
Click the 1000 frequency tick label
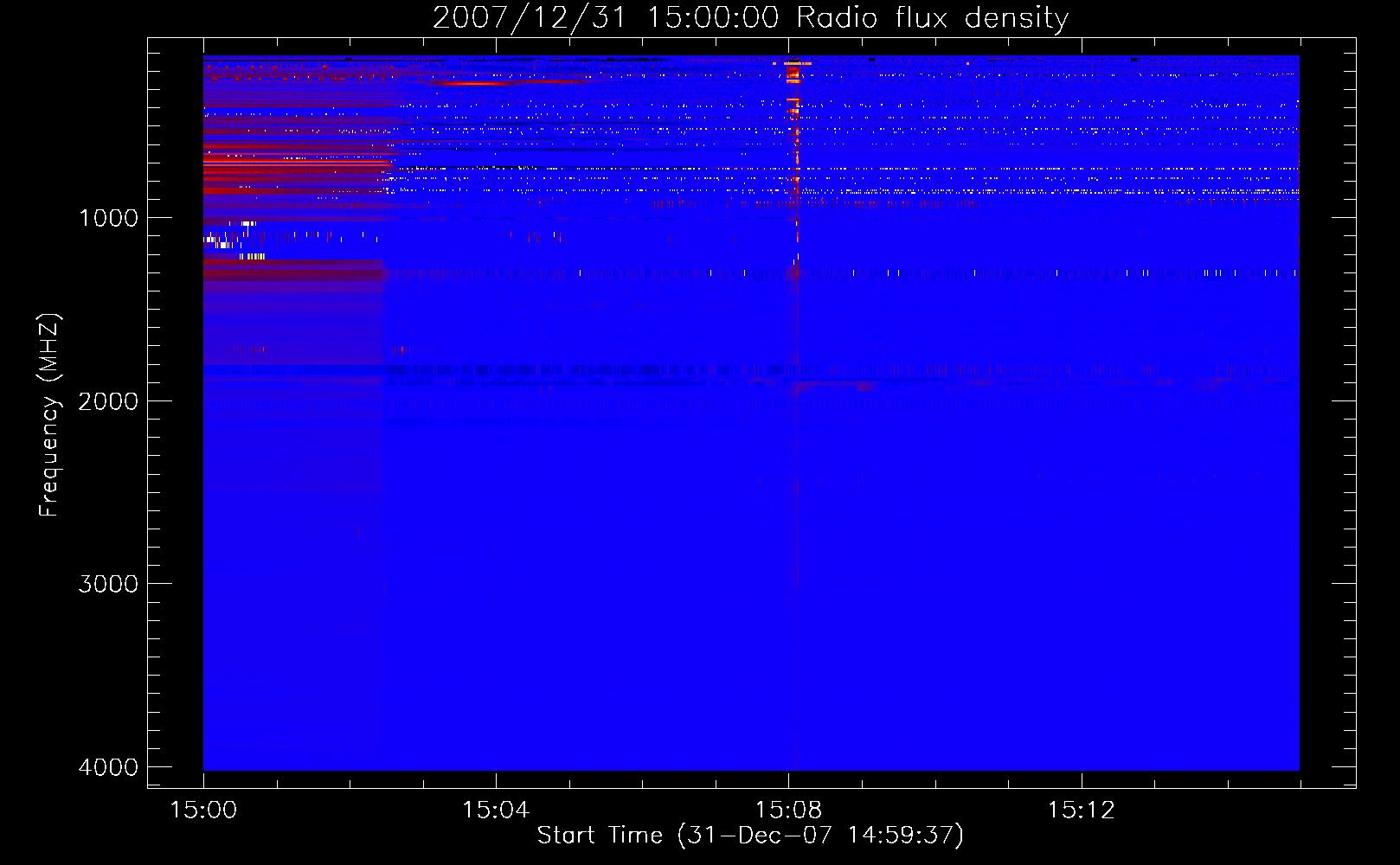coord(108,218)
